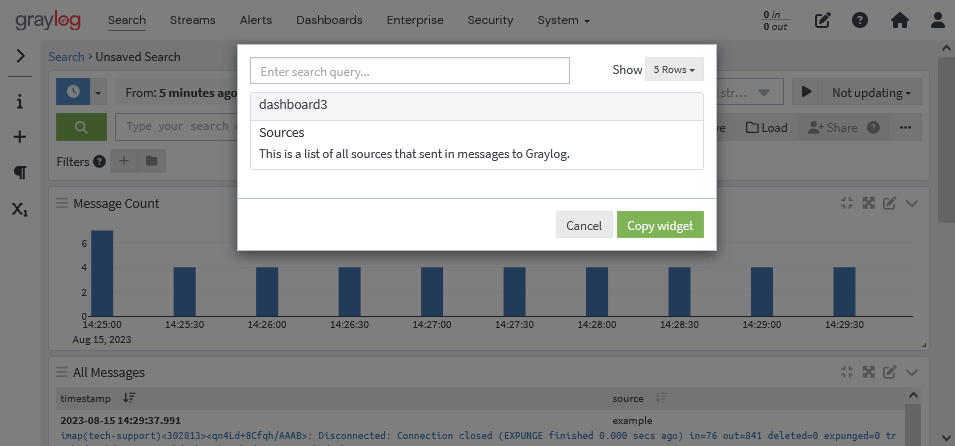This screenshot has height=446, width=955.
Task: Open the Show 5 Rows dropdown
Action: 674,69
